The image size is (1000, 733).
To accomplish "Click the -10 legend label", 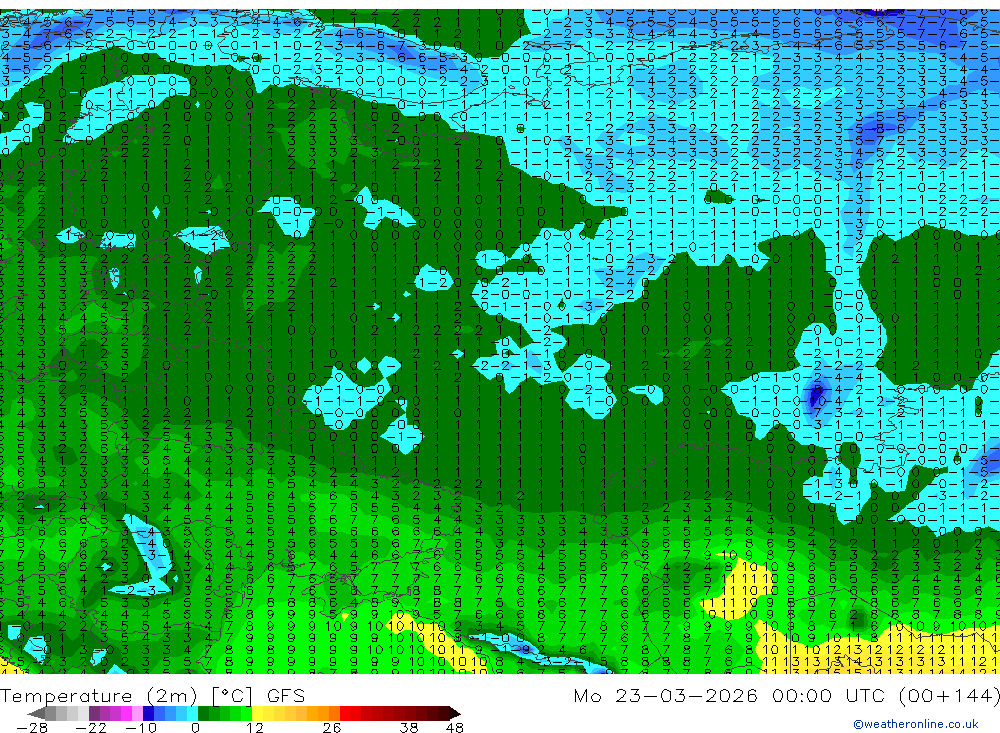I will point(141,727).
